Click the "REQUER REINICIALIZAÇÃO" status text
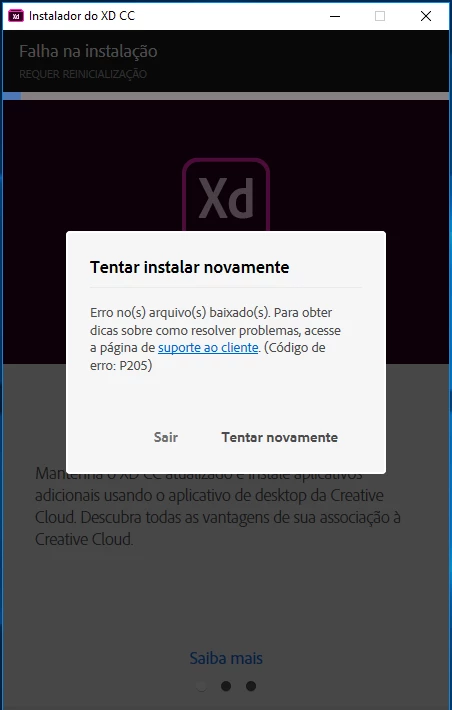The image size is (452, 710). point(83,74)
